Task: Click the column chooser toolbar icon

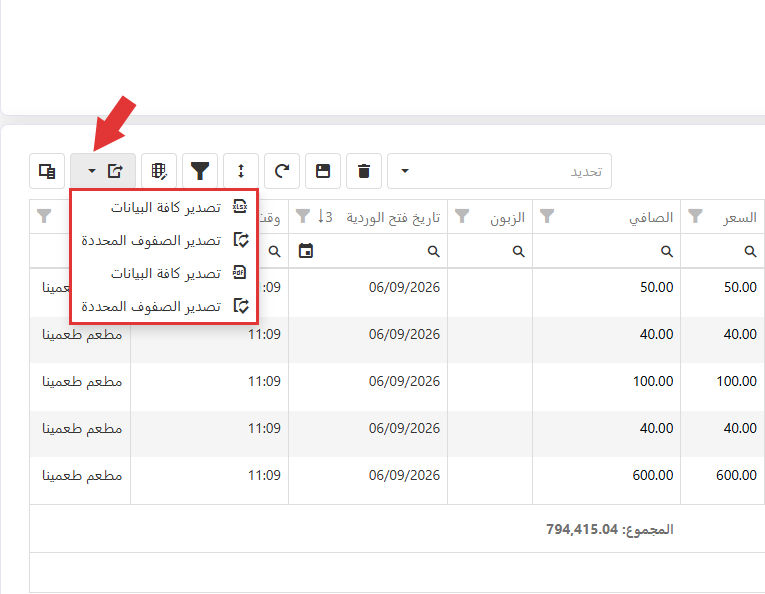Action: [47, 171]
